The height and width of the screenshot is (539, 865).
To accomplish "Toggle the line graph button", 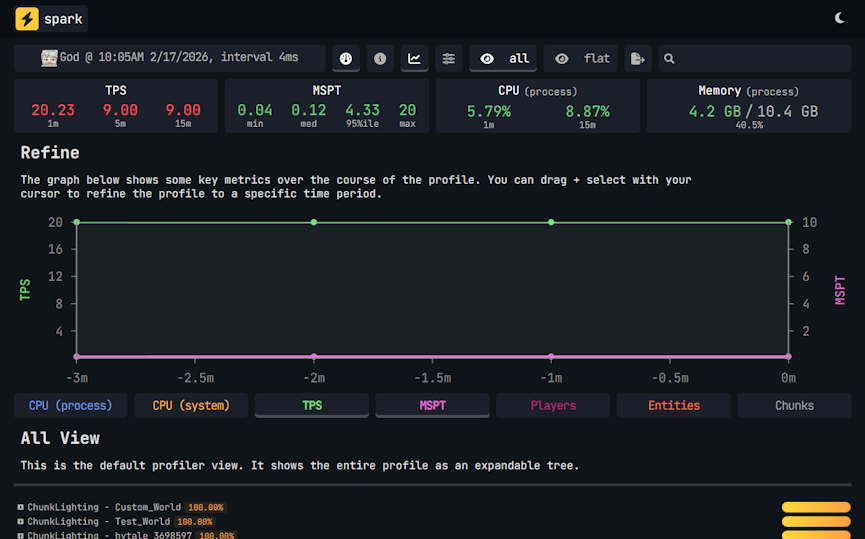I will click(x=414, y=58).
